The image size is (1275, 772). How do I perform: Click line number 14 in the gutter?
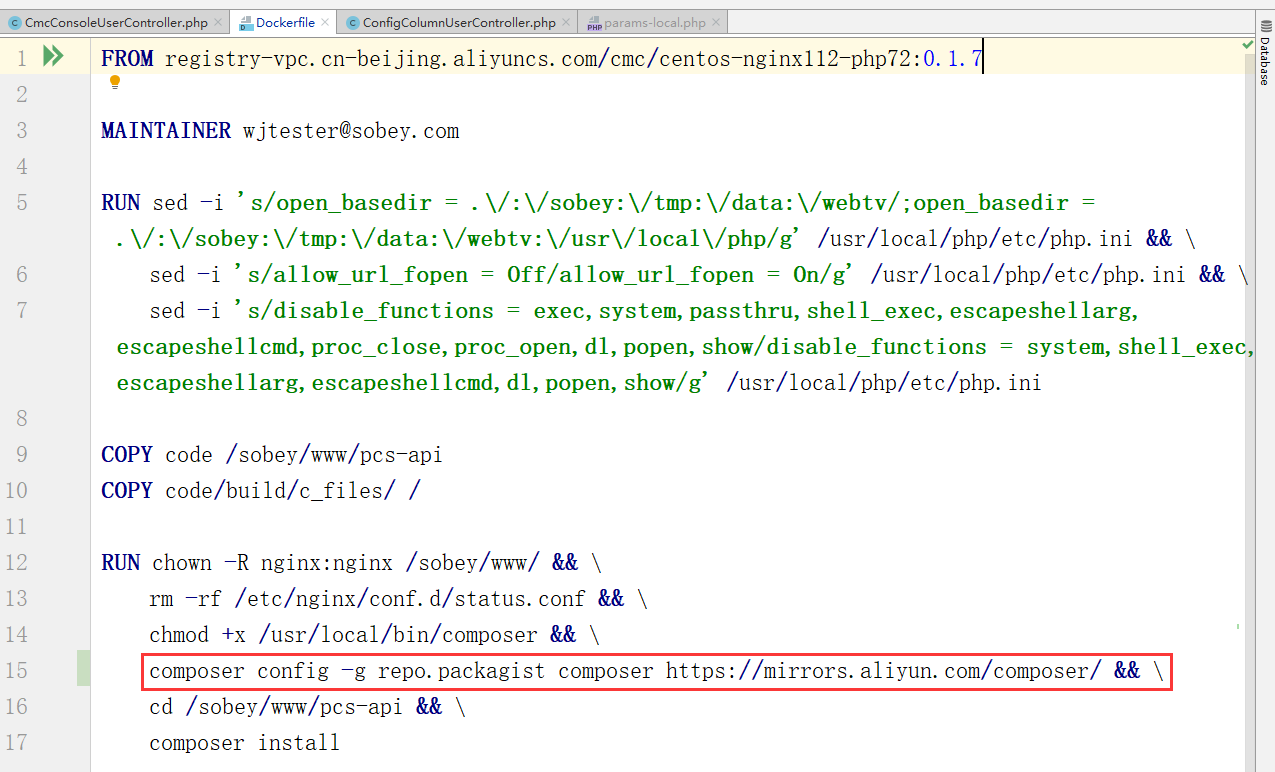coord(17,635)
